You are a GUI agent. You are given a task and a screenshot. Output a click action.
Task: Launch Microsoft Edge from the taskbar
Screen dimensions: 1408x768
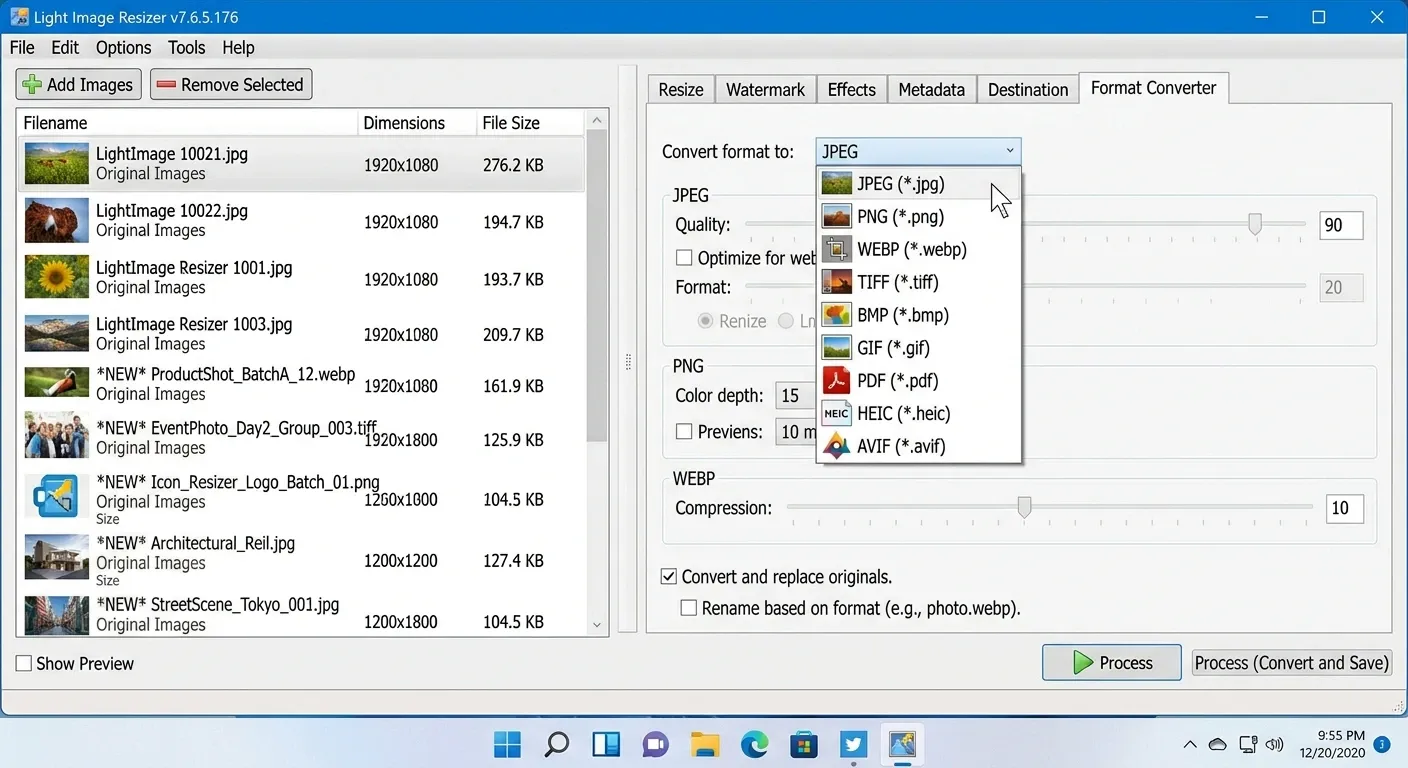(x=754, y=744)
